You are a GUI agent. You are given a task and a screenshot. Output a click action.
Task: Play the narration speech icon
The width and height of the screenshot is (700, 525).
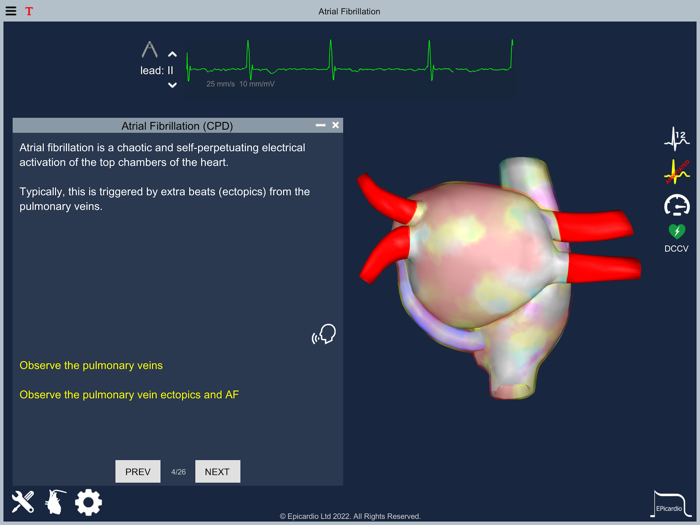point(324,334)
